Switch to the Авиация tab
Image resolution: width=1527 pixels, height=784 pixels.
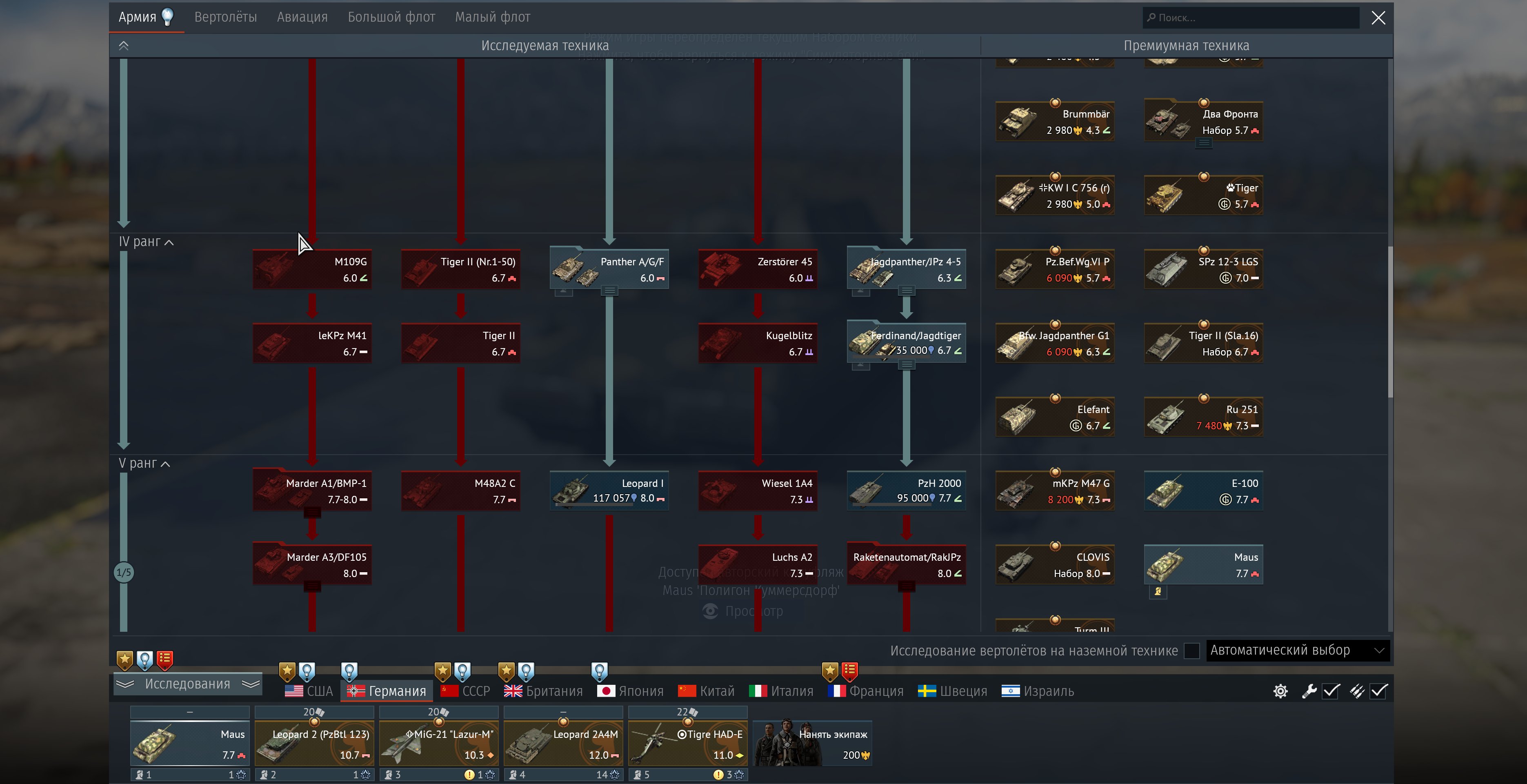click(302, 17)
